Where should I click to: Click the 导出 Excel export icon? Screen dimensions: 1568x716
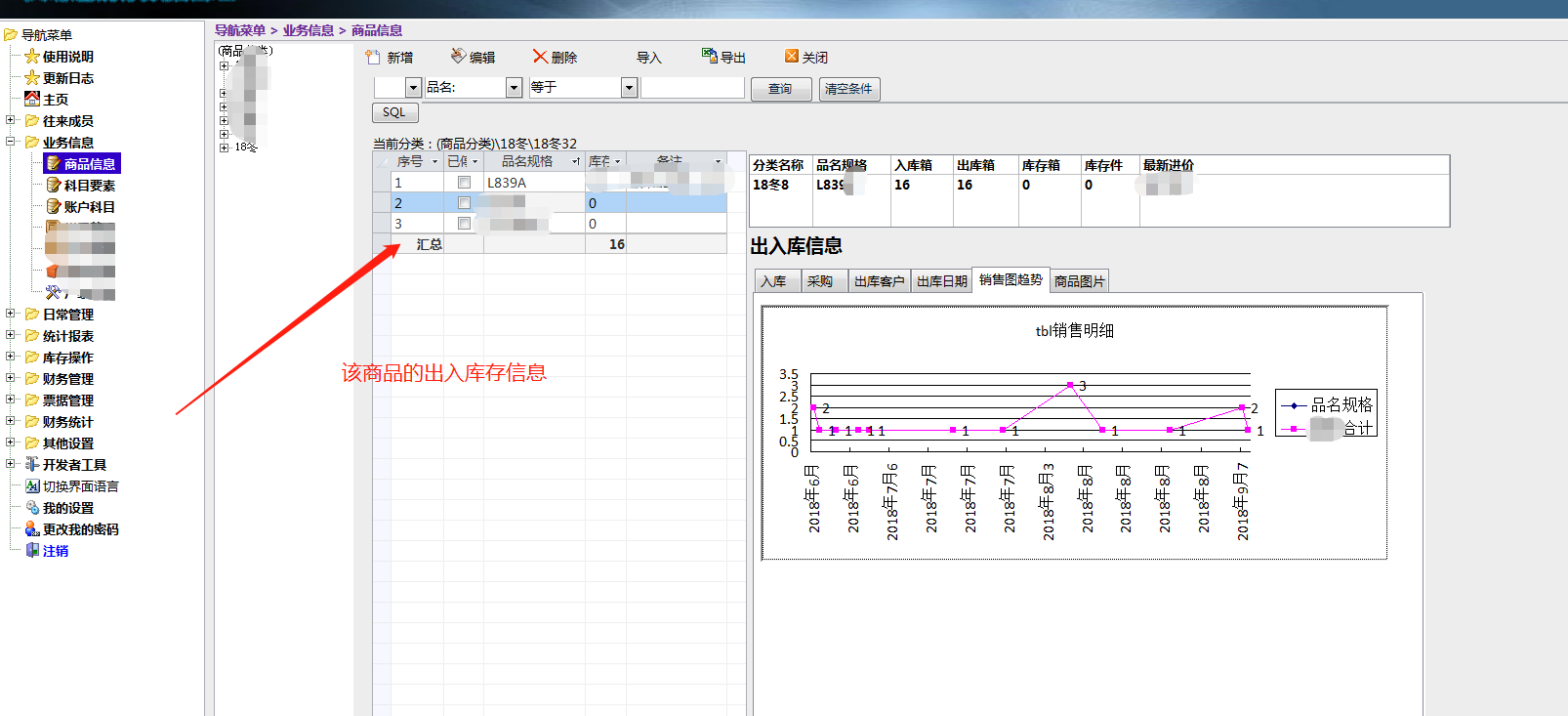coord(709,56)
